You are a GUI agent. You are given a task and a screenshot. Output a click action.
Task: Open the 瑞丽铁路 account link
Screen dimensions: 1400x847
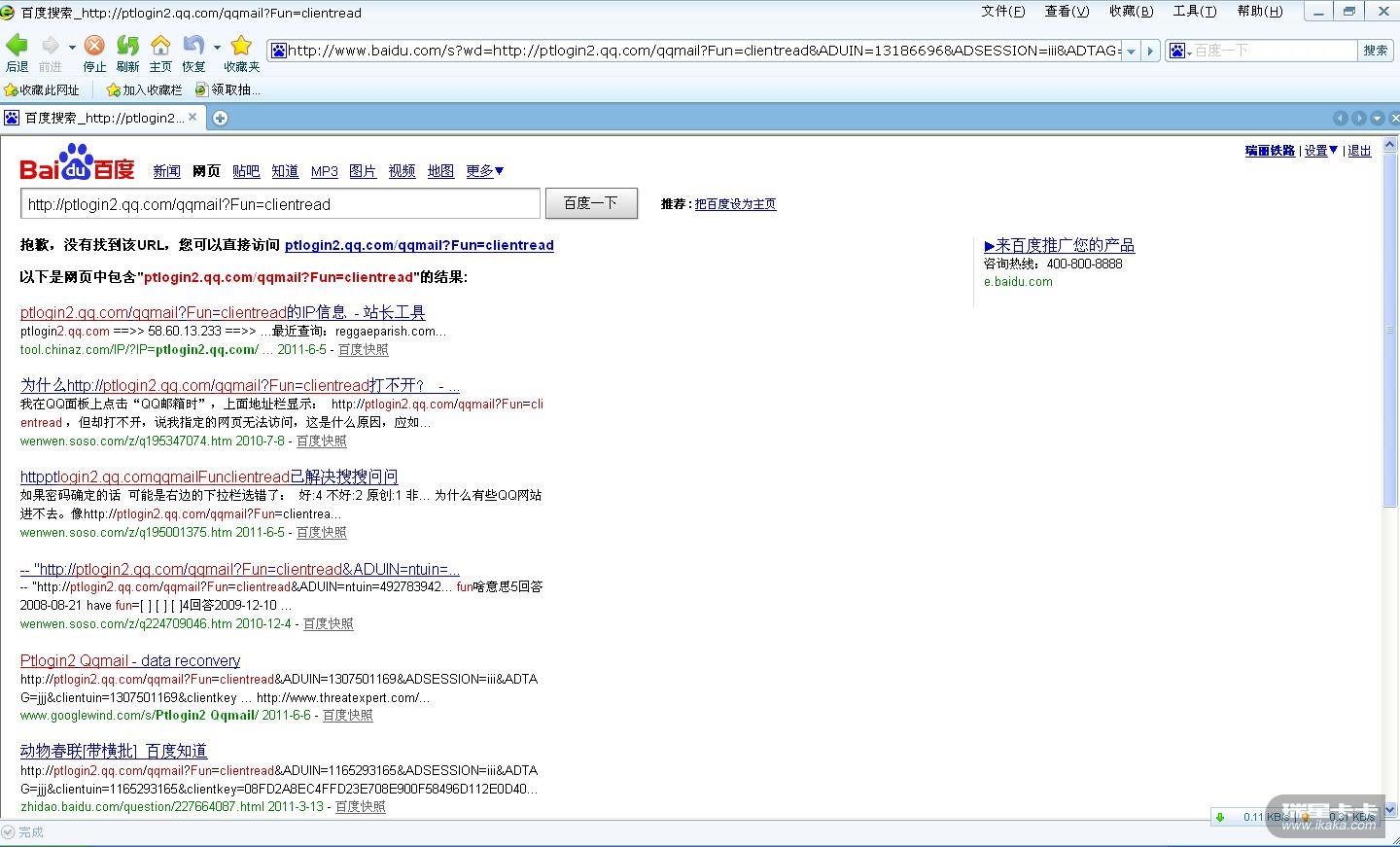[1270, 151]
